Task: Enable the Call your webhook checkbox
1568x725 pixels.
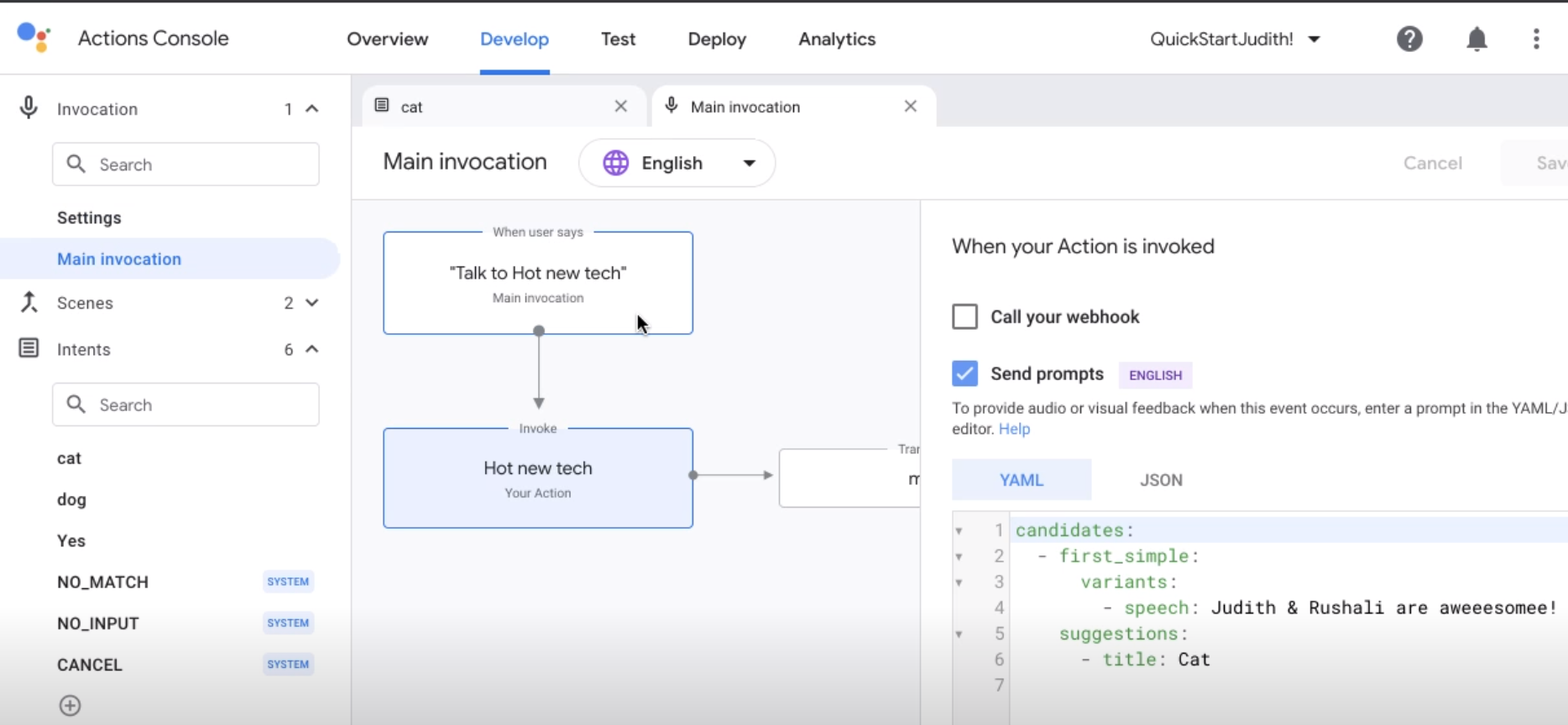Action: [964, 316]
